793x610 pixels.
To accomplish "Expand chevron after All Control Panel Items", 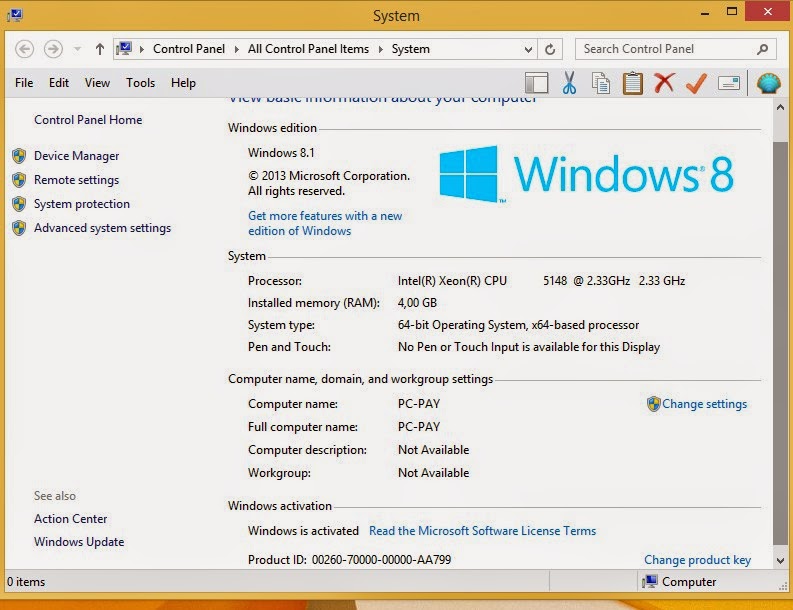I will point(380,49).
